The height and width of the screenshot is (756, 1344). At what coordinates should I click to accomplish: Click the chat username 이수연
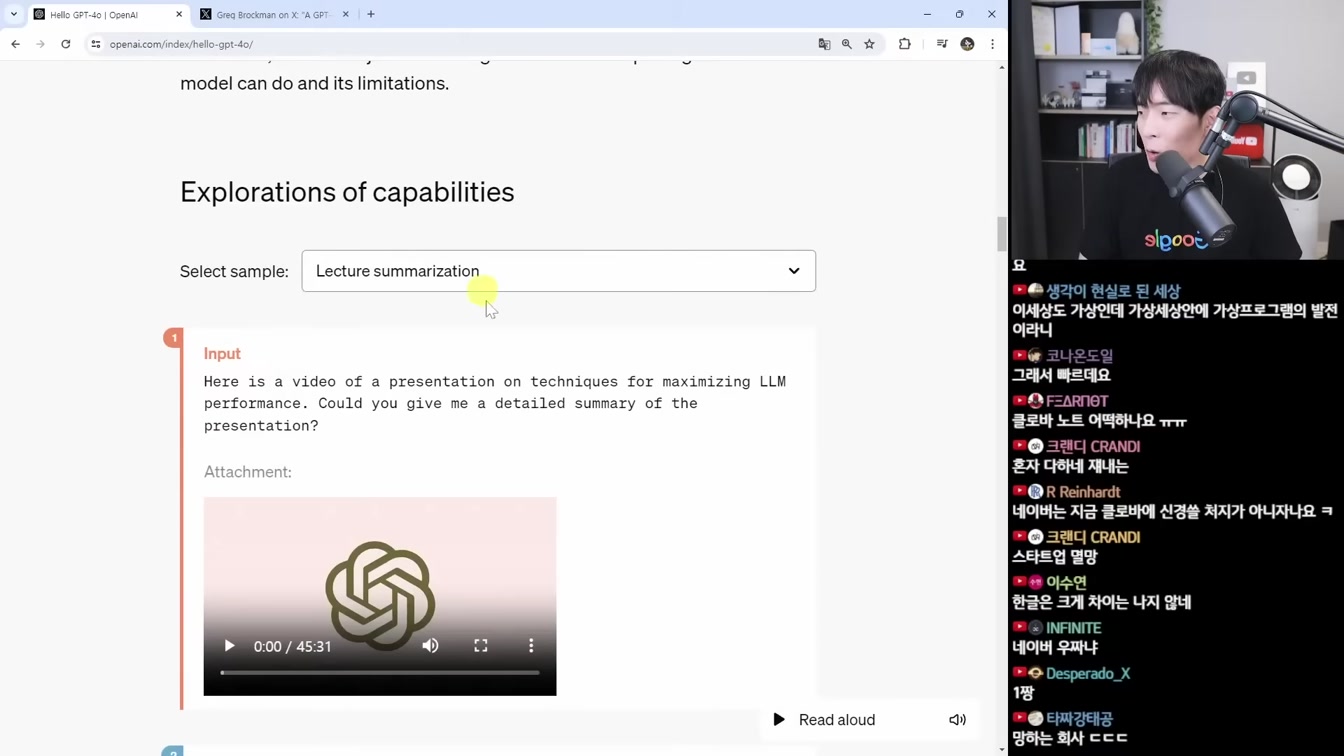coord(1066,583)
